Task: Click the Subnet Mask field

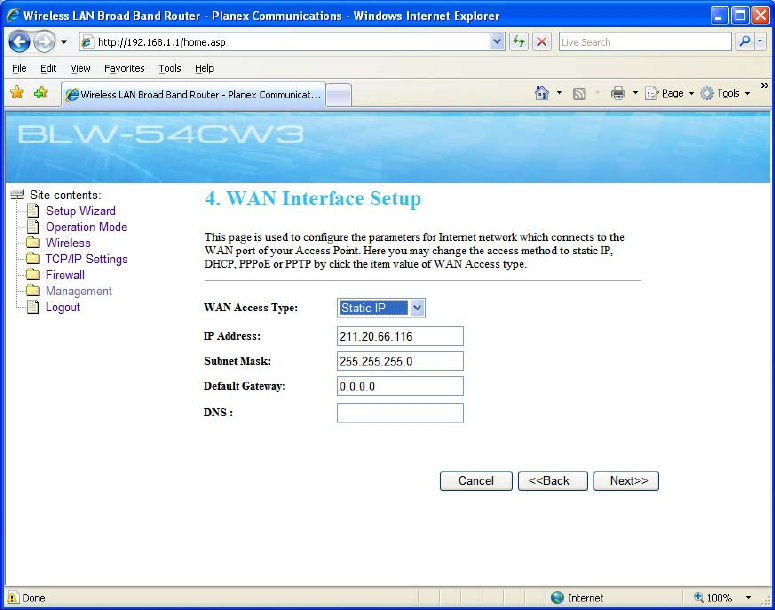Action: coord(400,361)
